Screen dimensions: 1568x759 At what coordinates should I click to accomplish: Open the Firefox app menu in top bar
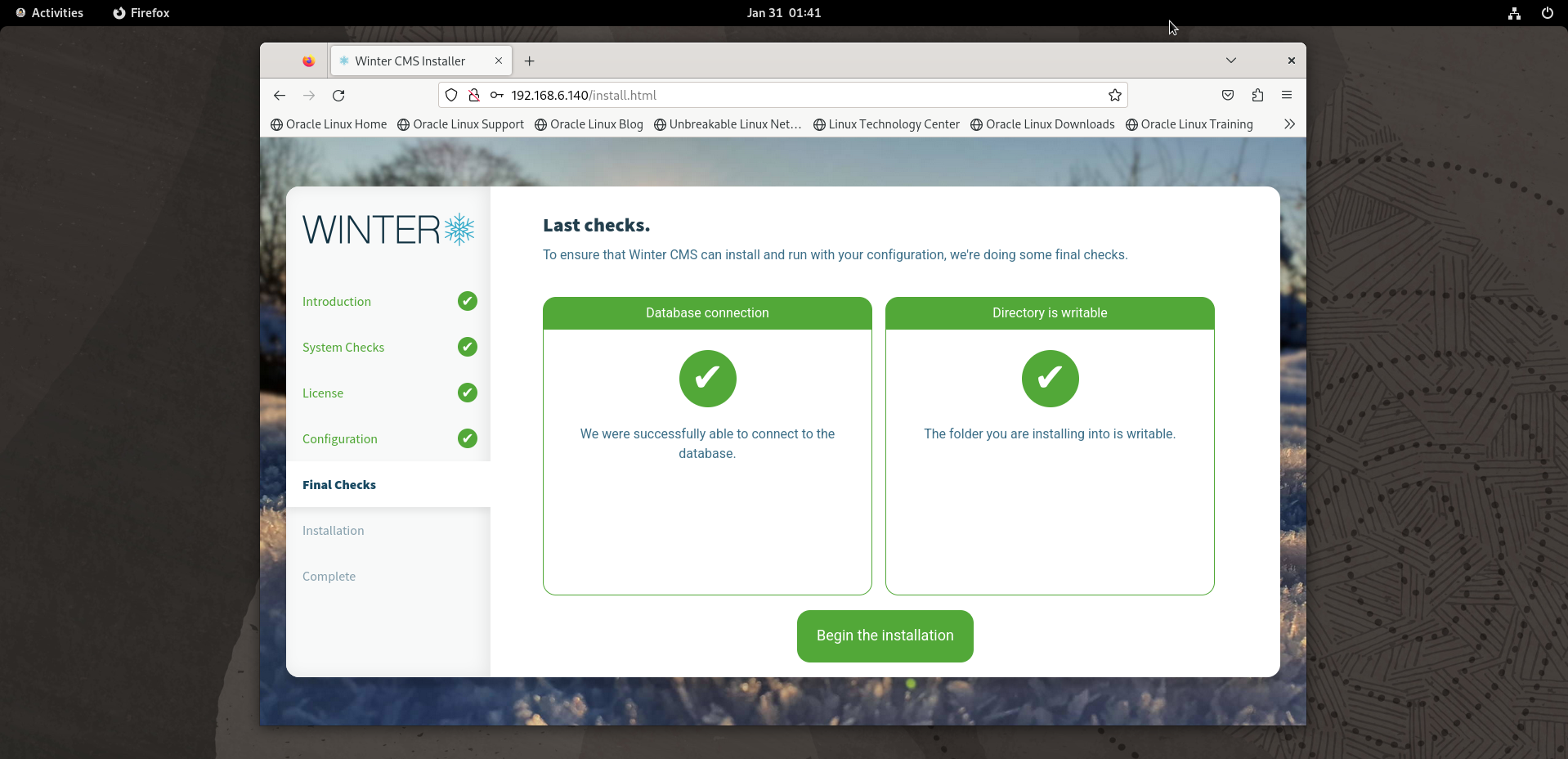pos(141,13)
